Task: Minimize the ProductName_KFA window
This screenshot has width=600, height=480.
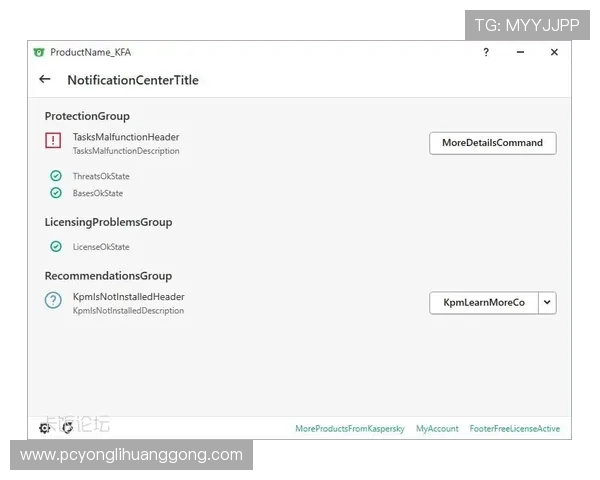Action: 520,52
